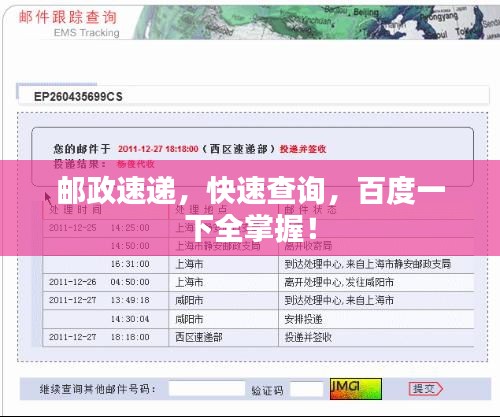Click the captcha image JMGI
The height and width of the screenshot is (417, 500).
click(x=356, y=389)
